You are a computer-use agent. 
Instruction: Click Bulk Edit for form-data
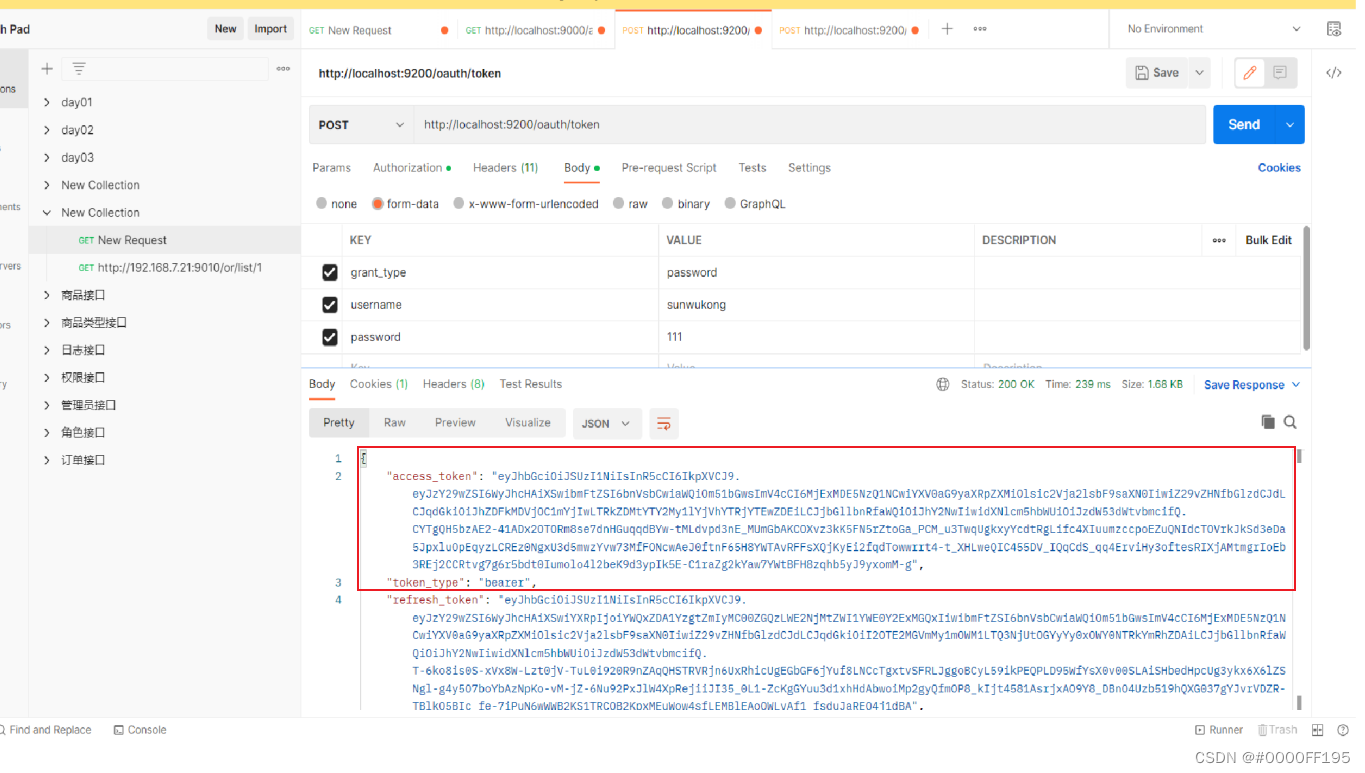1267,239
